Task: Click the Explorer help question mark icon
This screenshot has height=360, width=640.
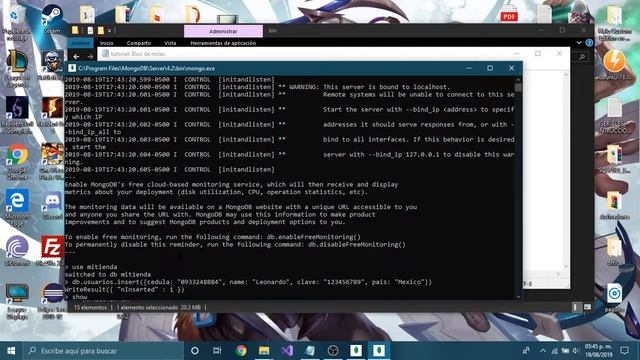Action: (x=589, y=42)
